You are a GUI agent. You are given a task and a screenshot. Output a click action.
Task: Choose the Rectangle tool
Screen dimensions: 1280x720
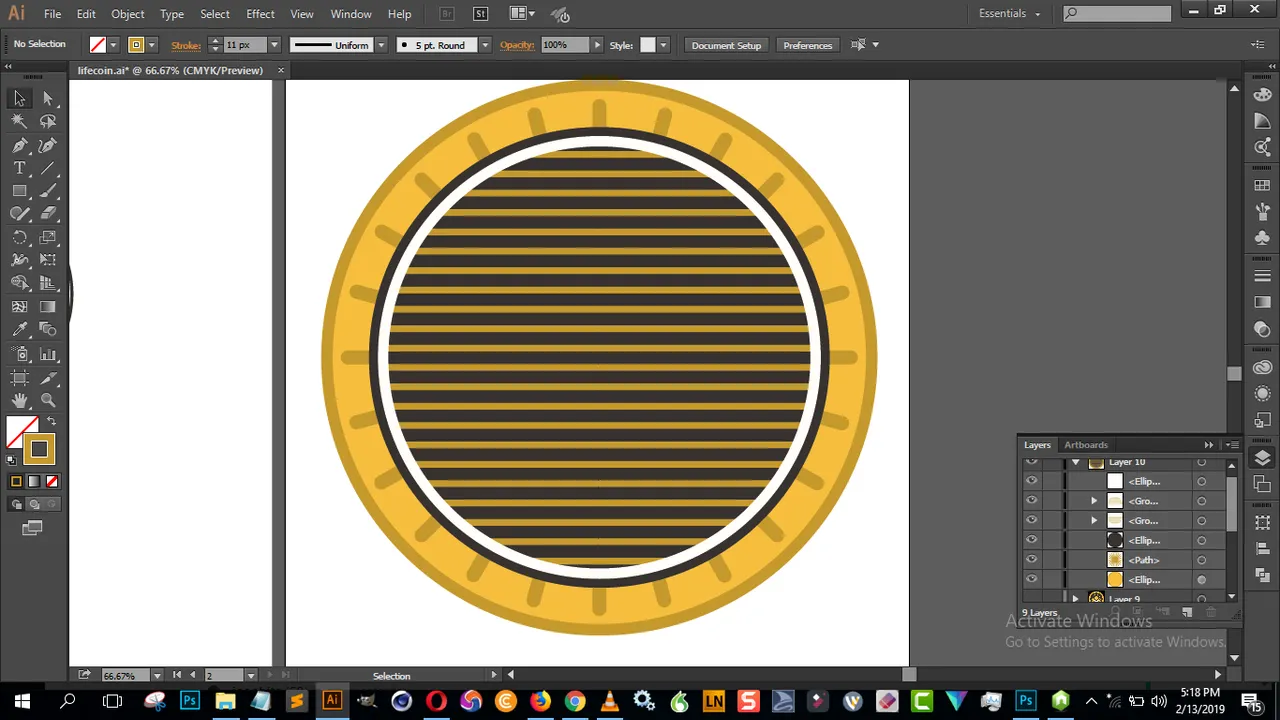(19, 191)
